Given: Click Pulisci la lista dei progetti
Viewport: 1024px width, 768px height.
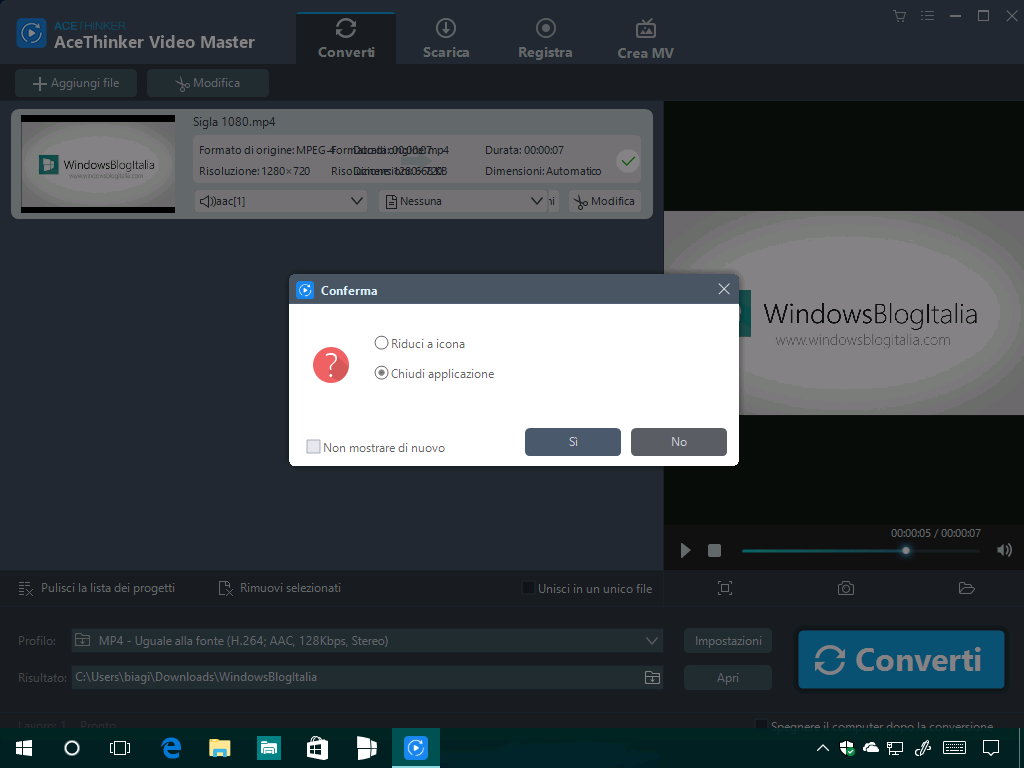Looking at the screenshot, I should point(97,588).
